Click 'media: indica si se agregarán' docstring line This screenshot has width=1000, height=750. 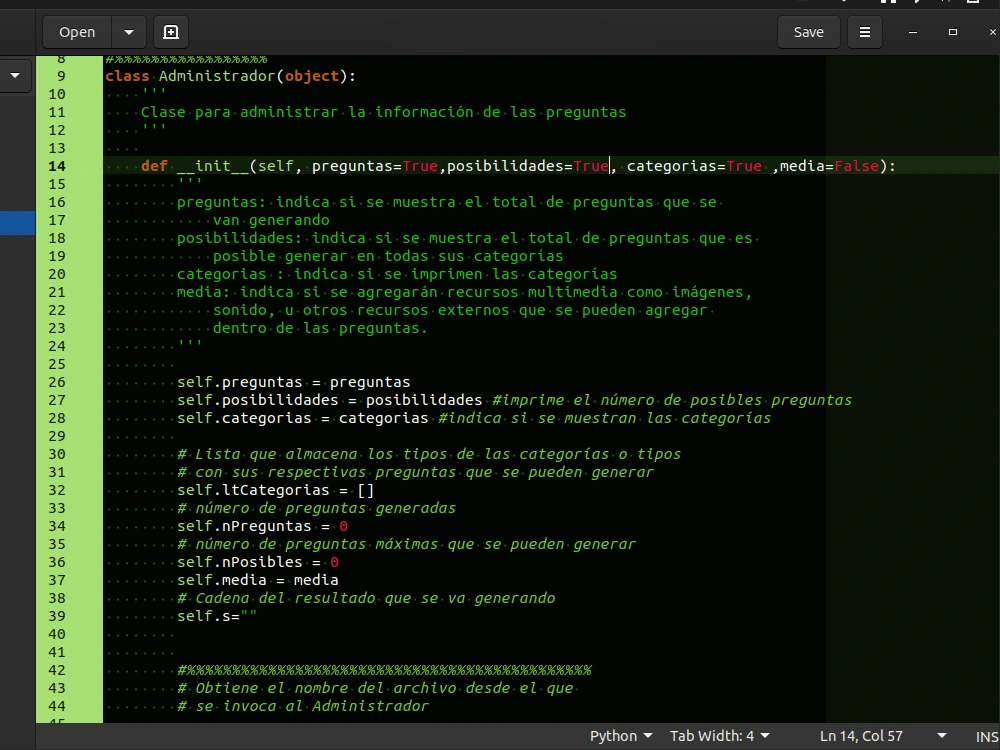tap(307, 292)
